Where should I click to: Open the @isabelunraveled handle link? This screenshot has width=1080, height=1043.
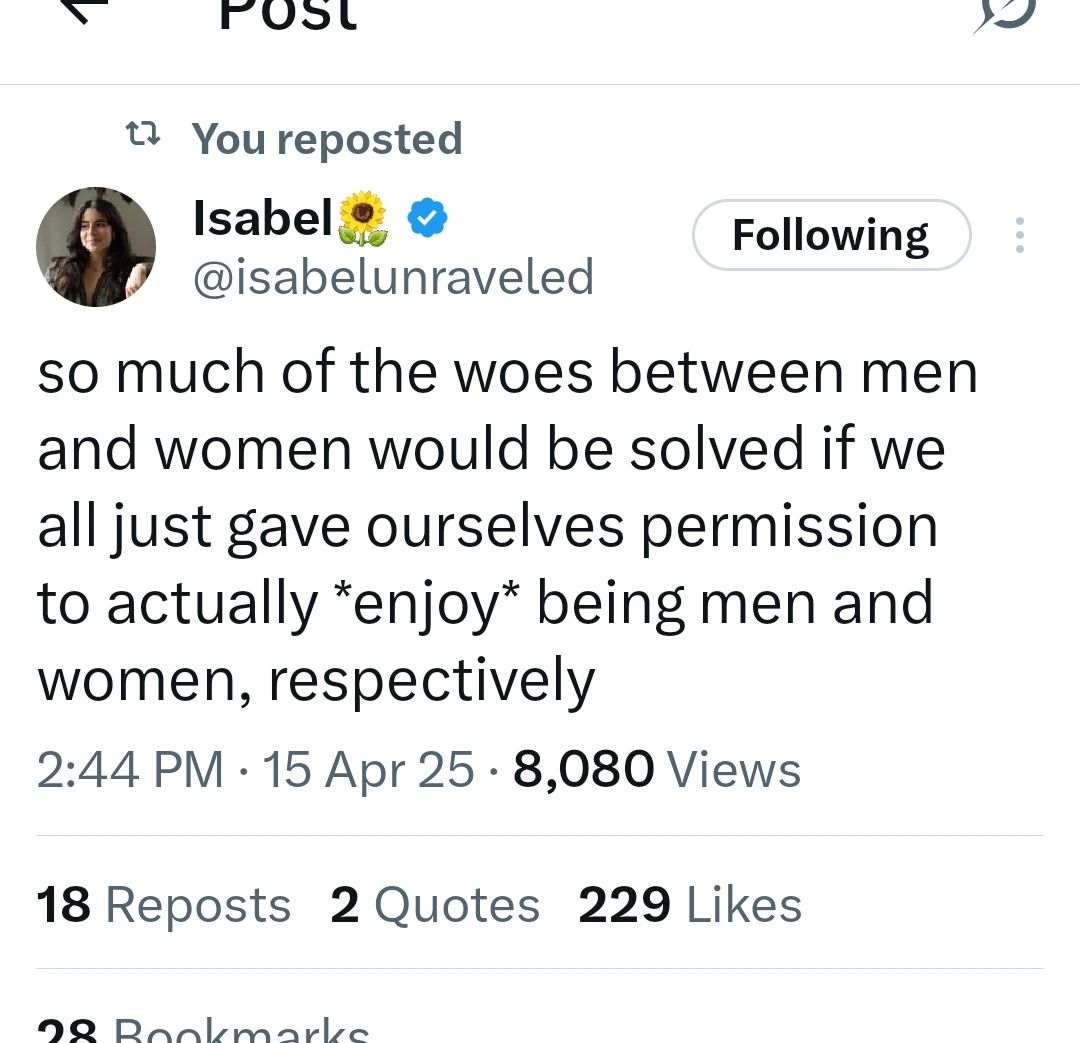pos(393,276)
